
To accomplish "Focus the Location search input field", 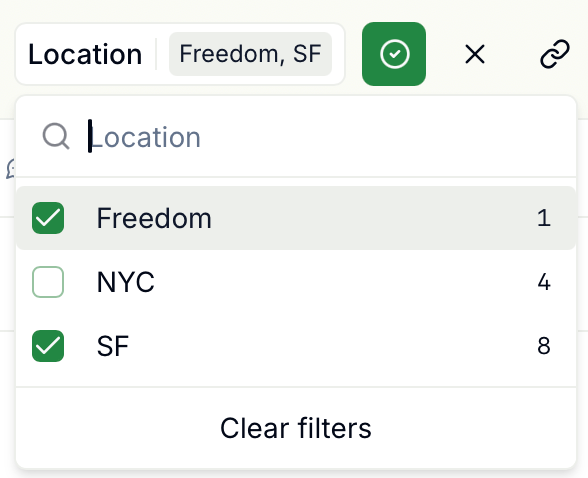I will (330, 136).
